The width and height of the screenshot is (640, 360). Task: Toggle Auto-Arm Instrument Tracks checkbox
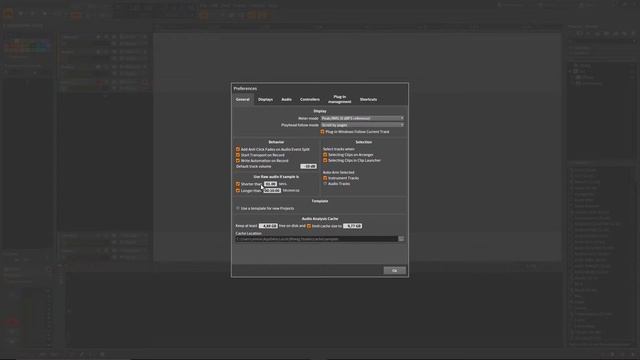tap(325, 178)
